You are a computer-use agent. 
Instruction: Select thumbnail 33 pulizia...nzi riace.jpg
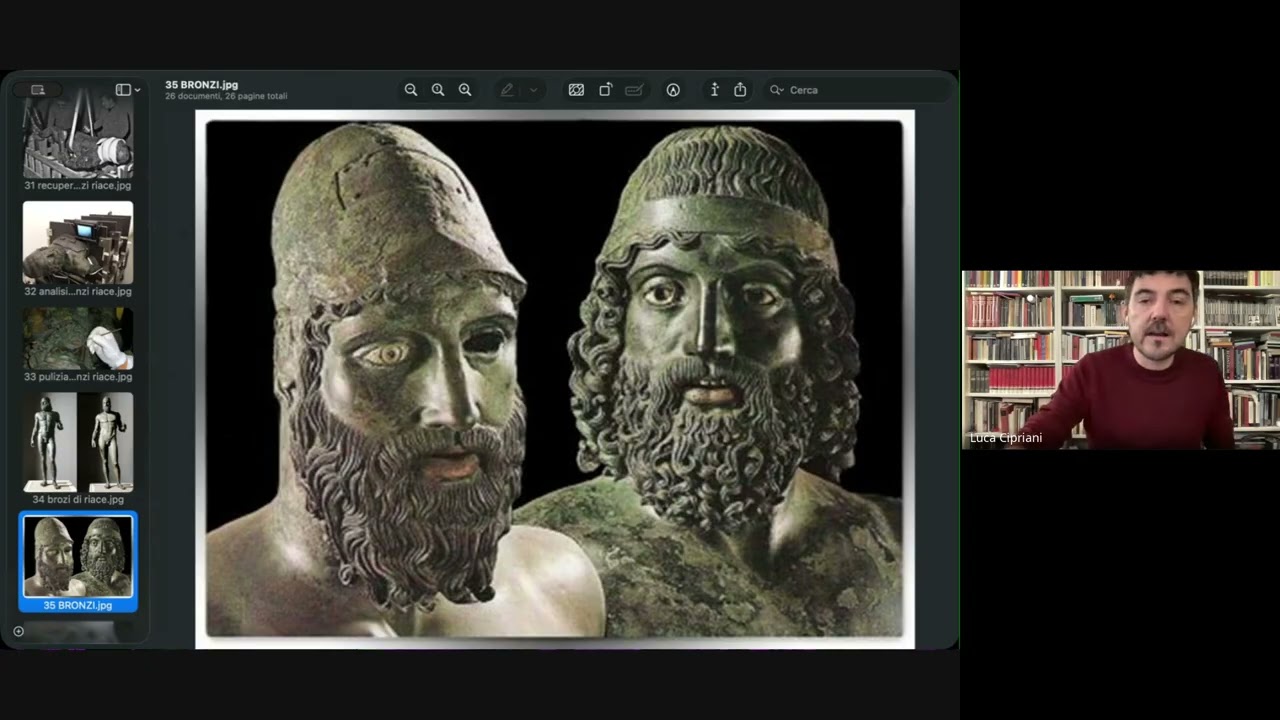pos(78,339)
